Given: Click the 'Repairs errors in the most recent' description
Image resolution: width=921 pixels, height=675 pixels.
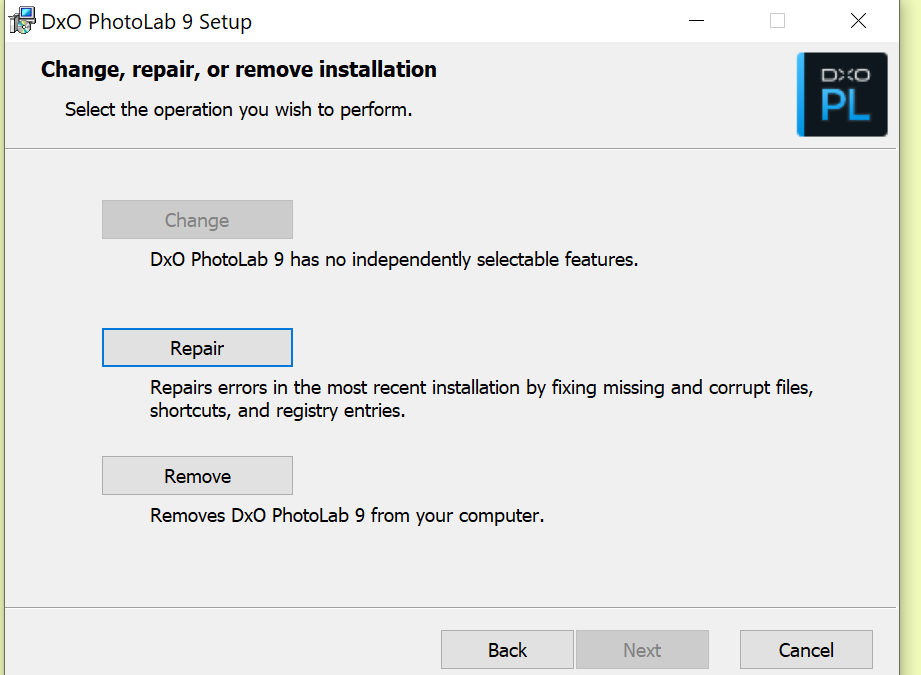Looking at the screenshot, I should pos(481,387).
